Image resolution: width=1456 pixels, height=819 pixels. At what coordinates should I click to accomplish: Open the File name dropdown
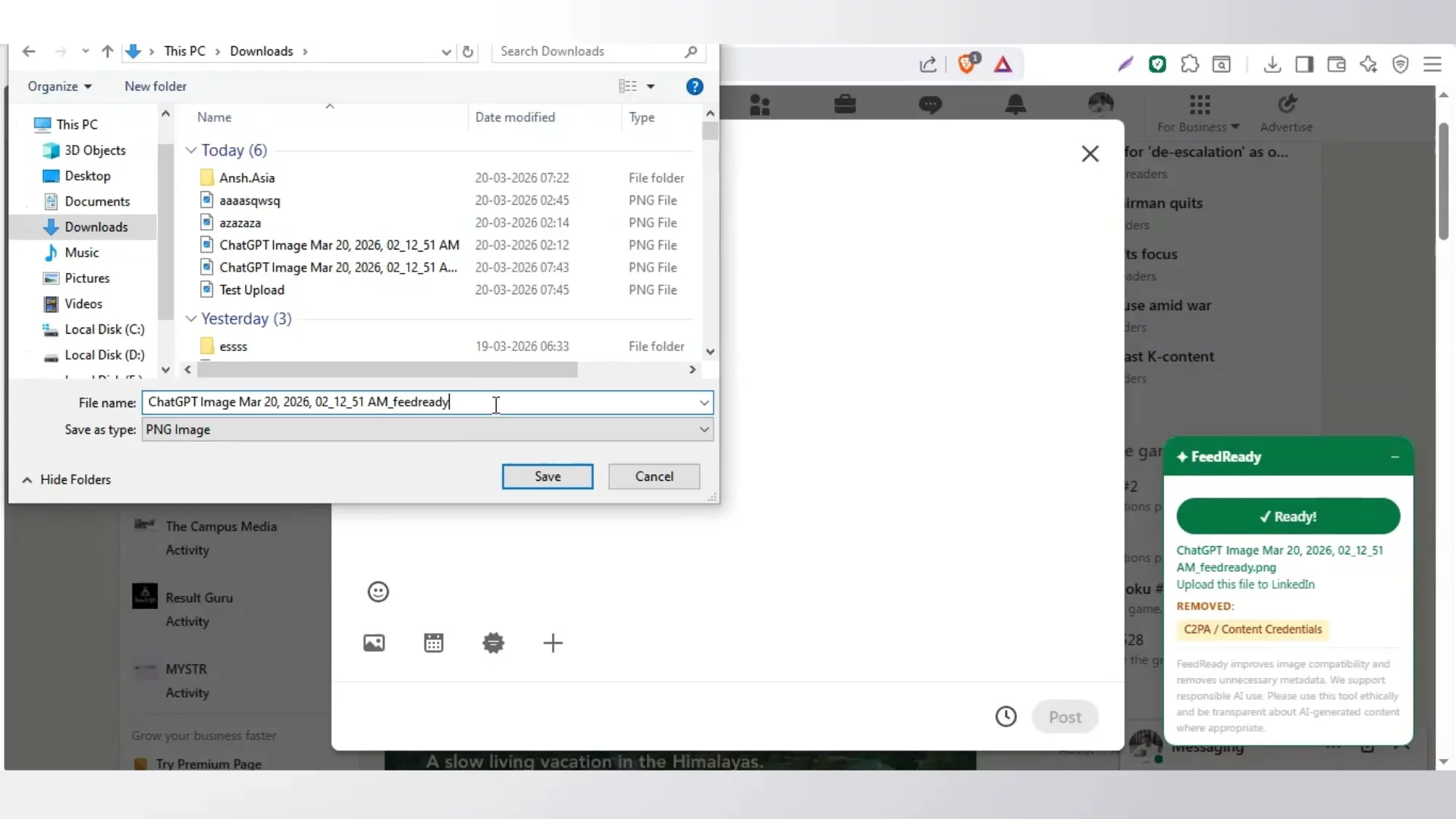[704, 403]
